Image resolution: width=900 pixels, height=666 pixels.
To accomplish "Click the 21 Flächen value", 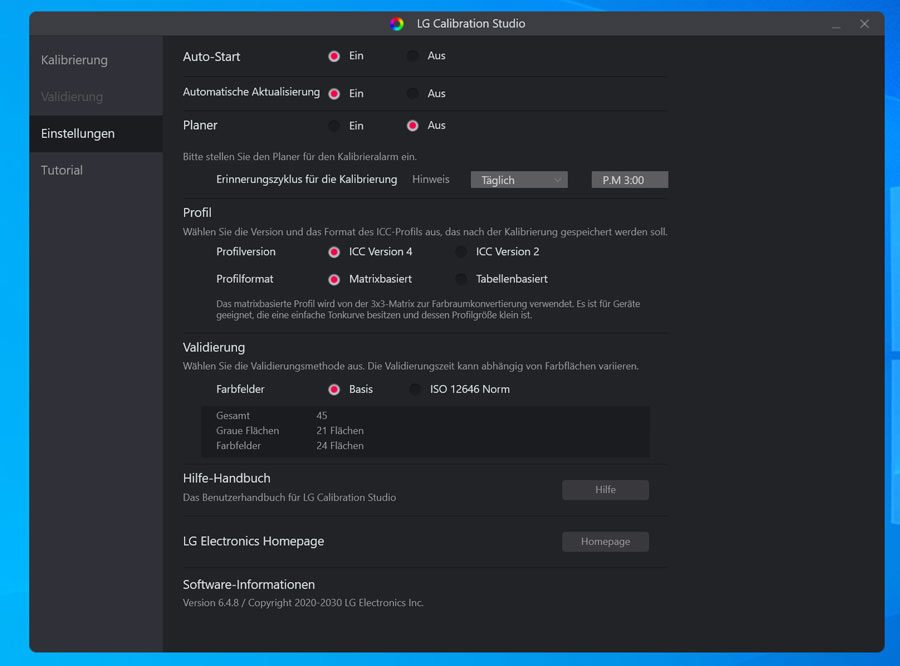I will (x=340, y=431).
